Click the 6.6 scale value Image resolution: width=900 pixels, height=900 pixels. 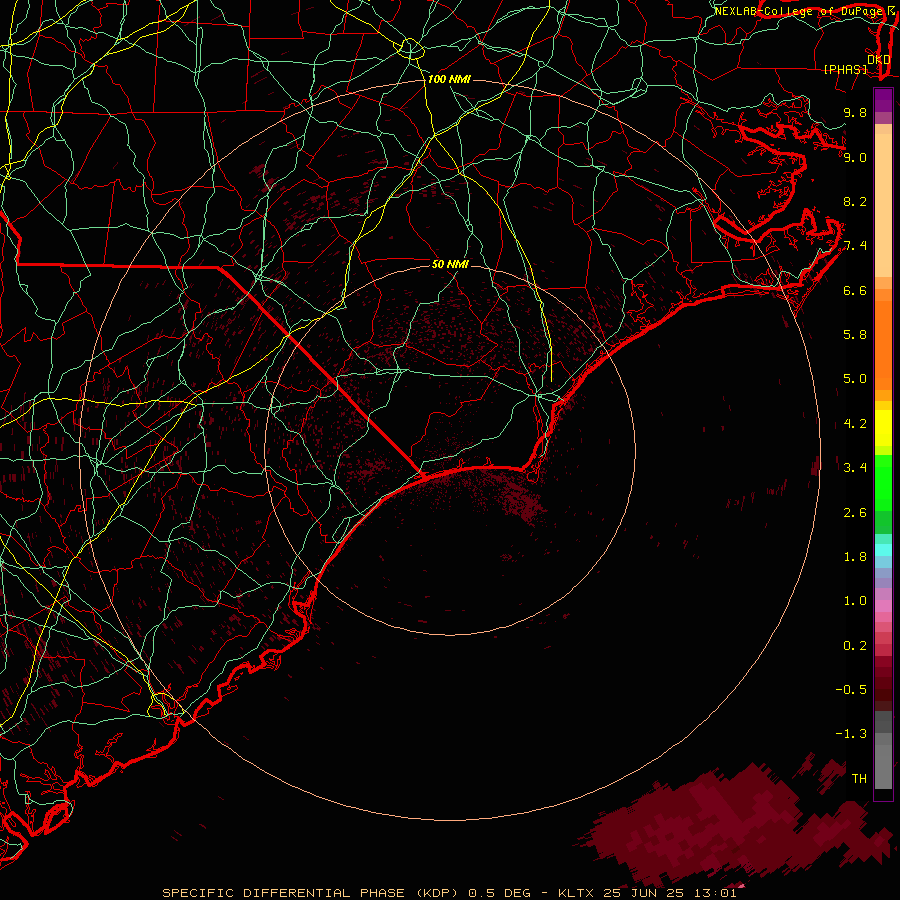[x=855, y=290]
